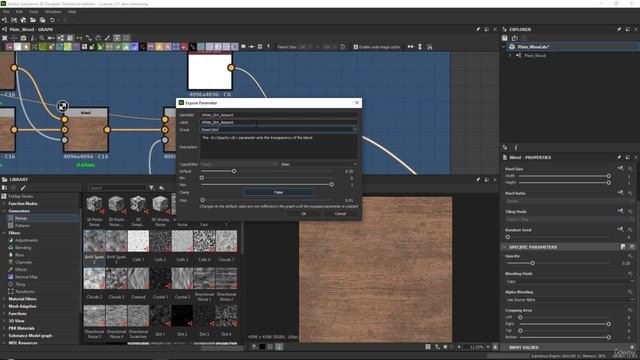This screenshot has height=360, width=640.
Task: Click the open folder icon in main toolbar
Action: click(33, 20)
